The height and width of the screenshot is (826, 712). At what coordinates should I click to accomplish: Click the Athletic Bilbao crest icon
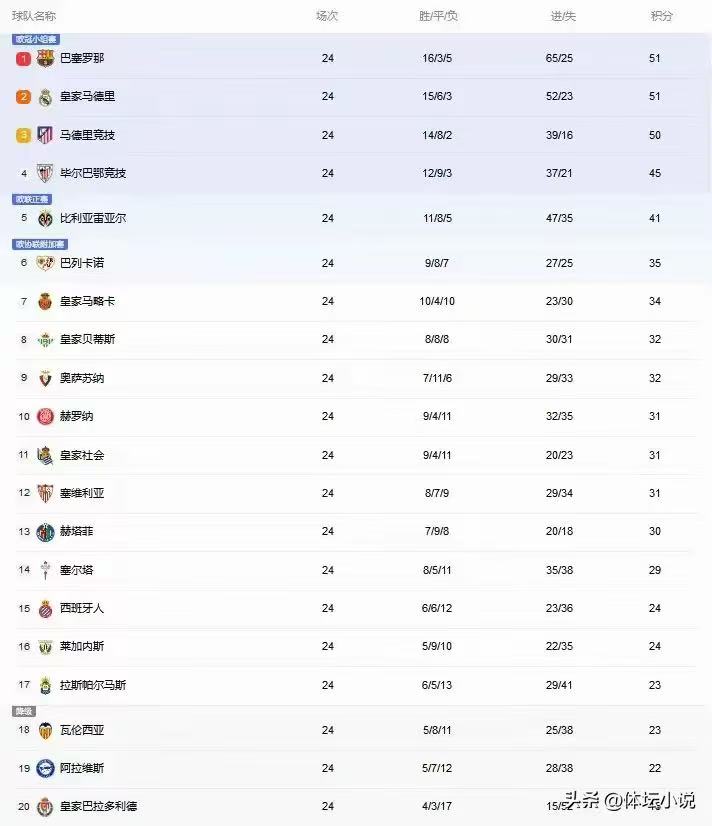tap(45, 173)
